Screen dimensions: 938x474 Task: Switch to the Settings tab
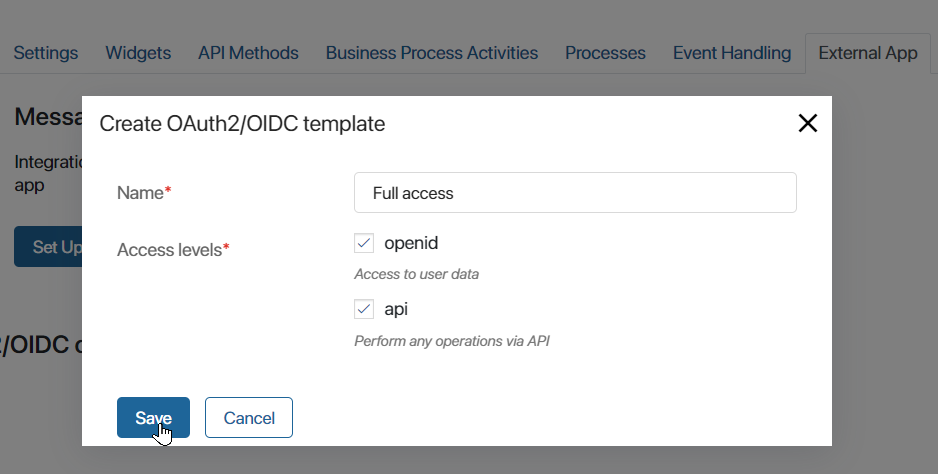[x=45, y=53]
